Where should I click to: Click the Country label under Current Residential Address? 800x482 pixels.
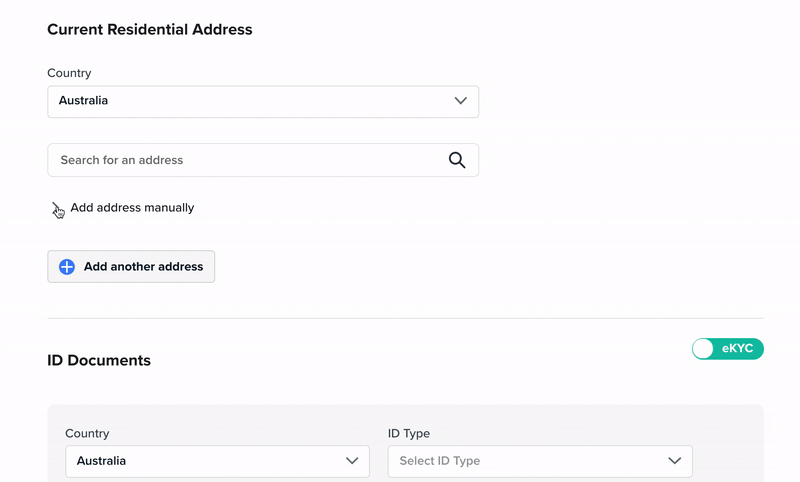tap(69, 73)
